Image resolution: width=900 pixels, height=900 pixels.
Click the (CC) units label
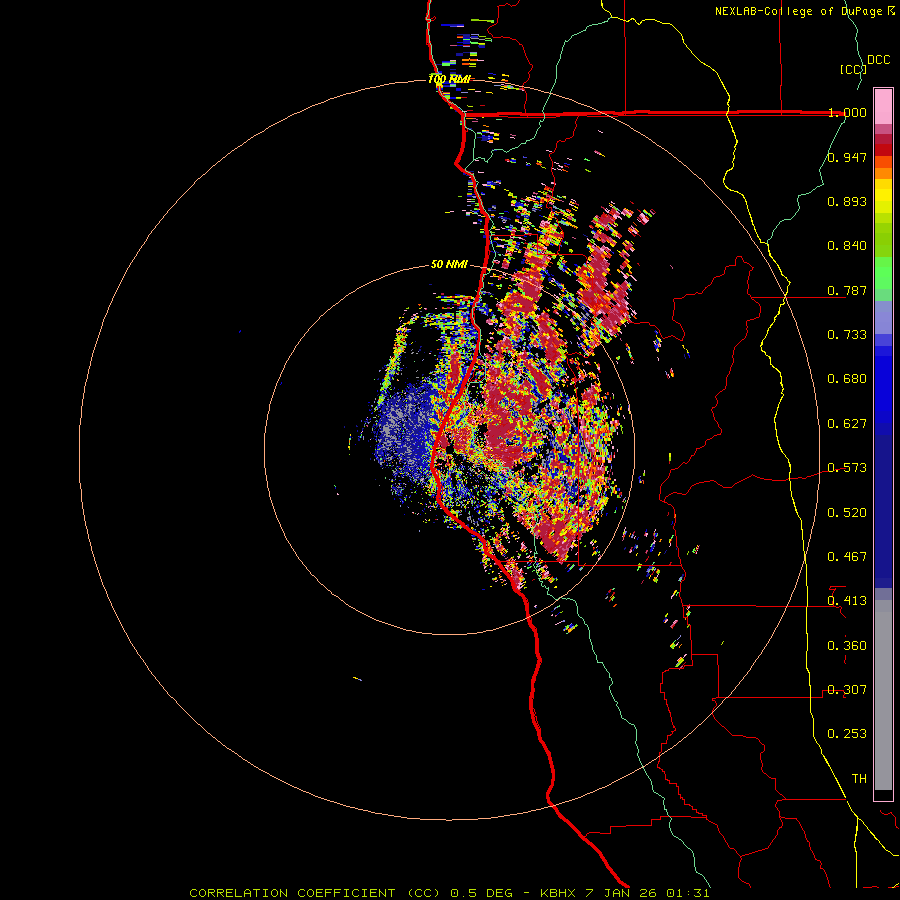pos(852,69)
